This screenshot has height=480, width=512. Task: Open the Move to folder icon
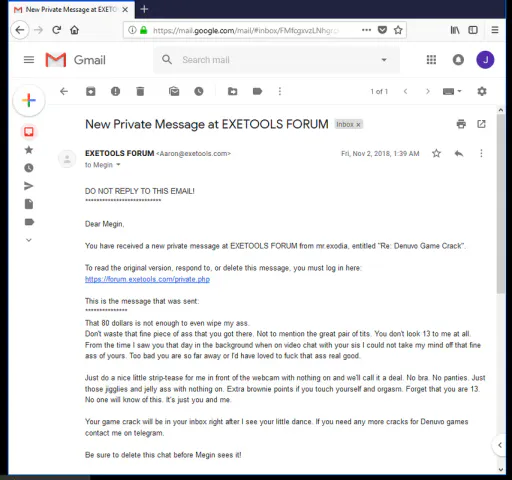(232, 91)
